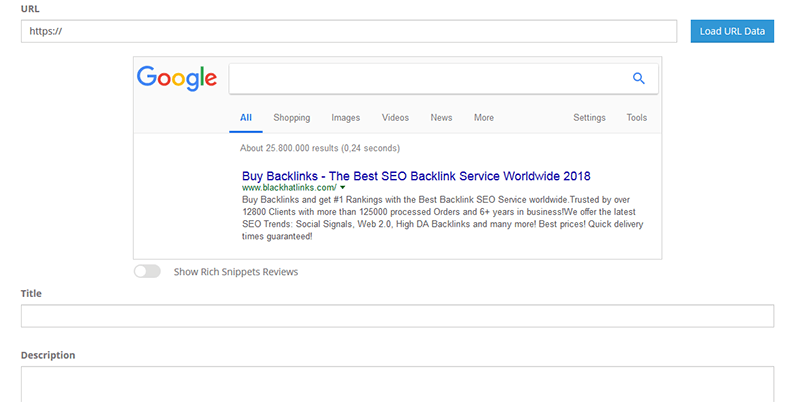The image size is (800, 402).
Task: Focus the URL input field
Action: tap(349, 31)
